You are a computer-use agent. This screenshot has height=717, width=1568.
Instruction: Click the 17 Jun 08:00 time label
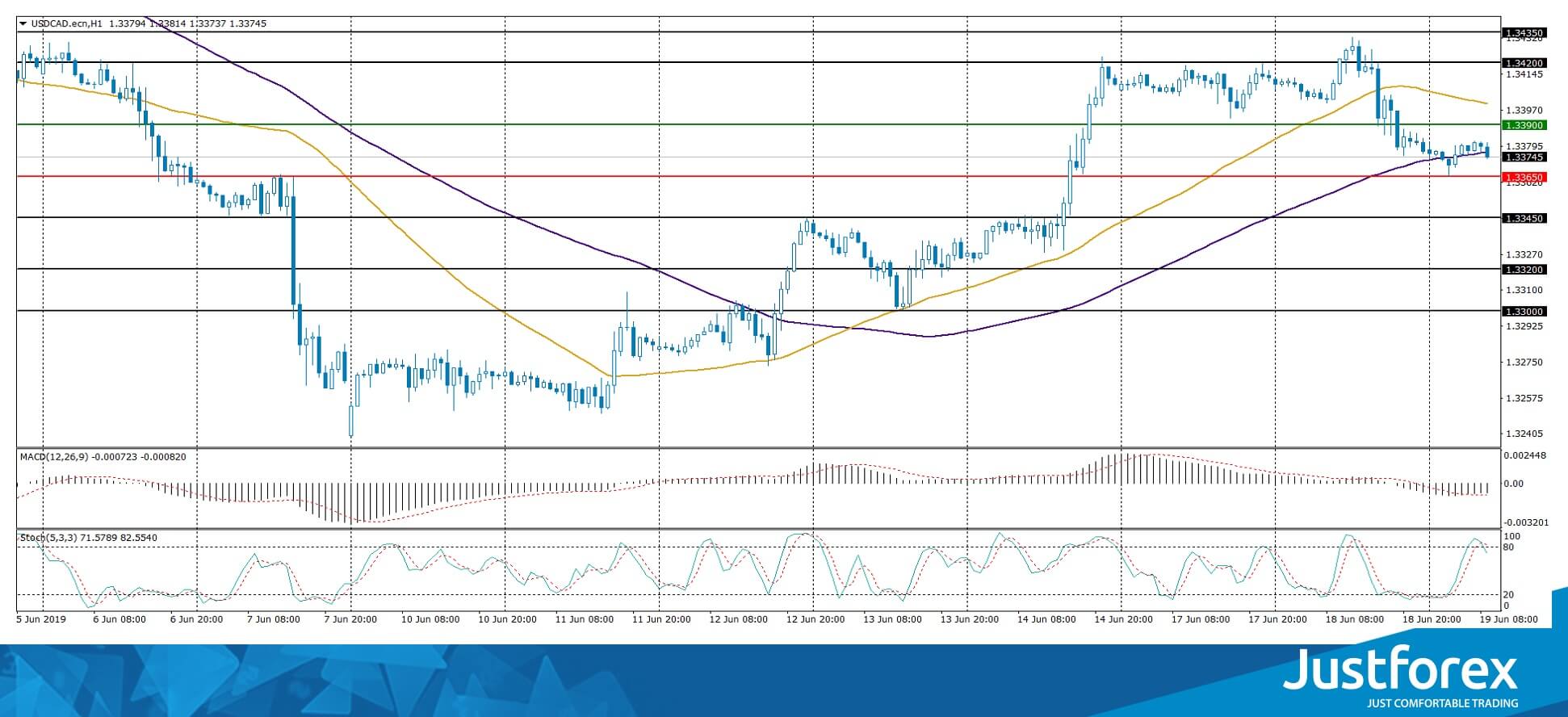click(x=1201, y=620)
